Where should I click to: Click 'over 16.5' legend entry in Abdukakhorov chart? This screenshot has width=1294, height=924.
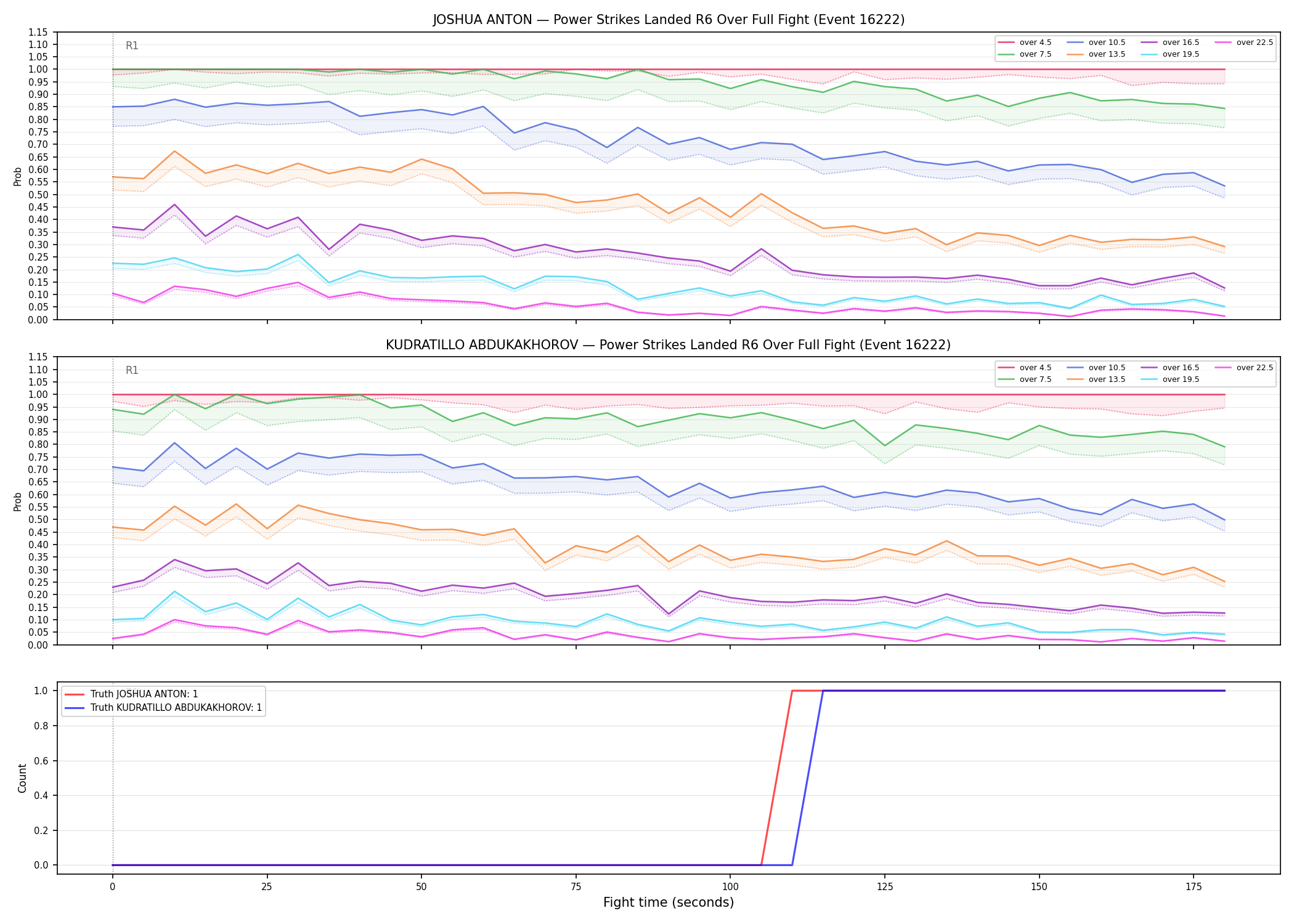tap(1170, 368)
